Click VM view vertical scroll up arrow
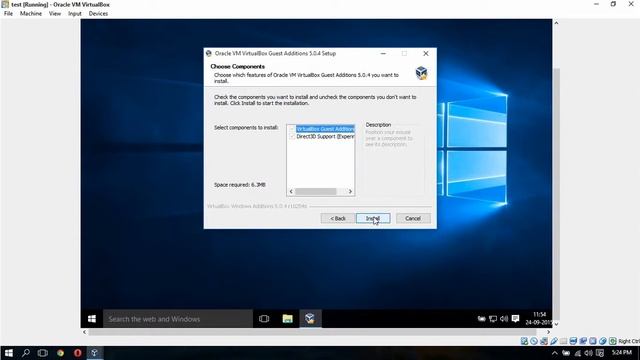 (x=556, y=23)
